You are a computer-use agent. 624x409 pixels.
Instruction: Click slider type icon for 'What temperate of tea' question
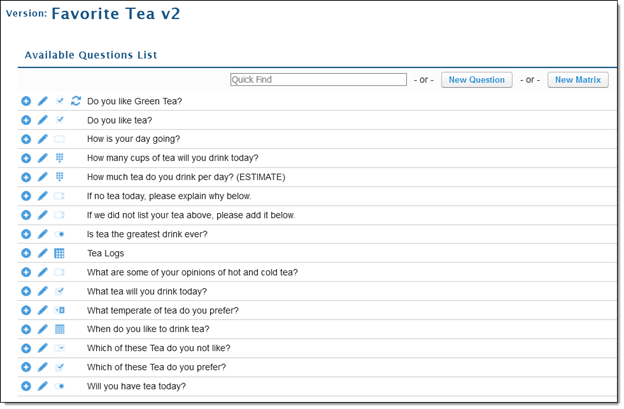point(59,310)
